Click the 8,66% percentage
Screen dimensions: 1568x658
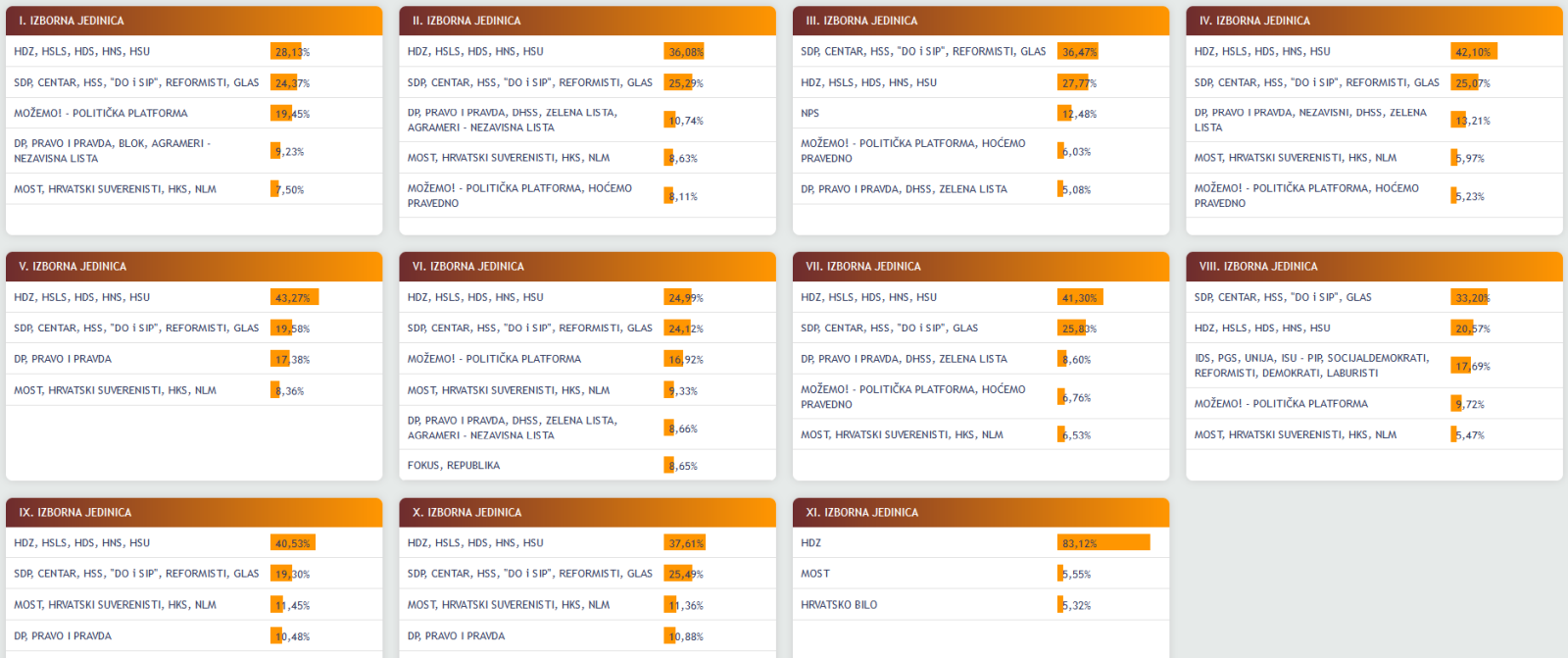click(683, 429)
